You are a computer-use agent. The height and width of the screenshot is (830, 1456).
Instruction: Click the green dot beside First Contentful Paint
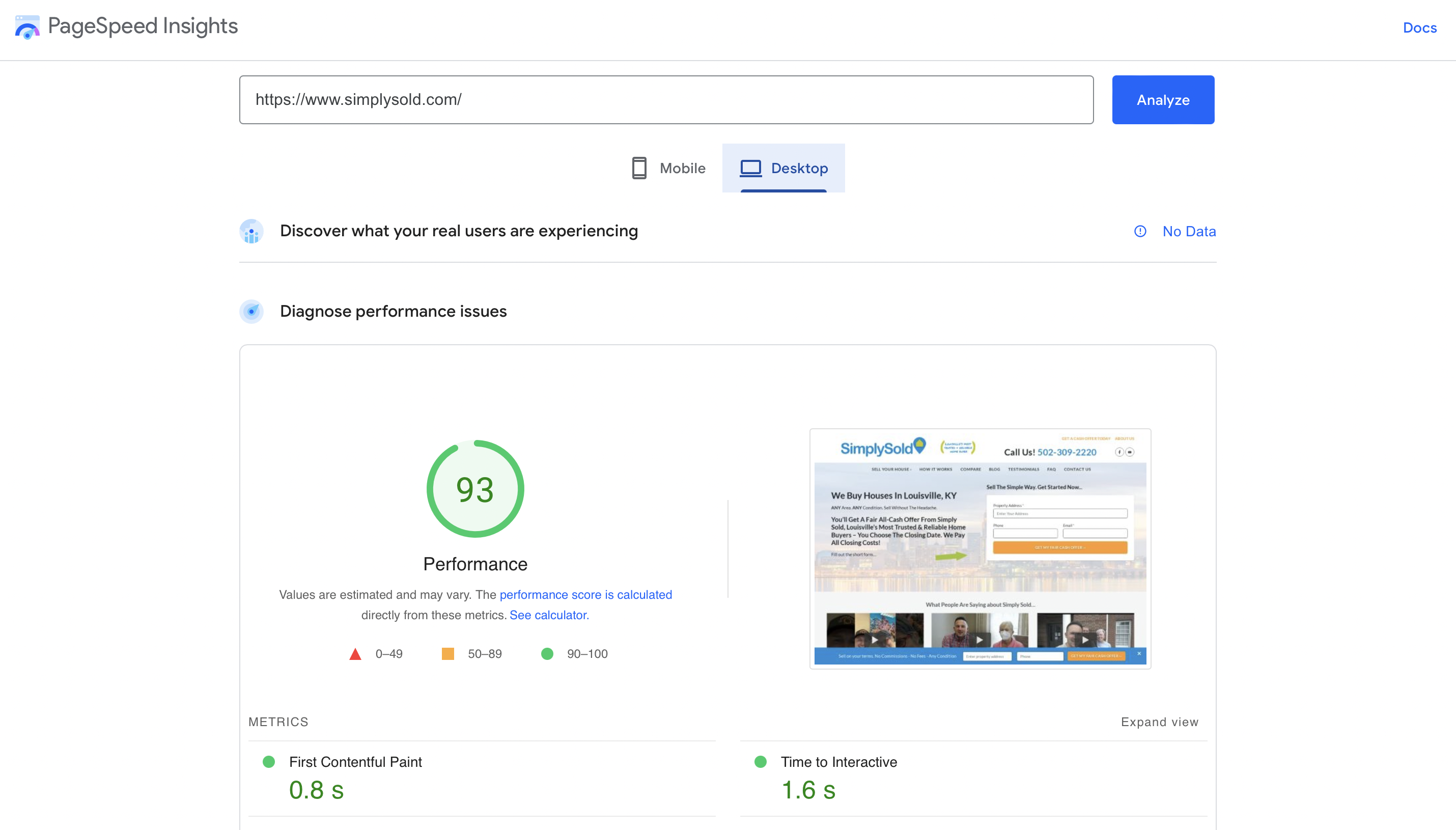tap(268, 762)
